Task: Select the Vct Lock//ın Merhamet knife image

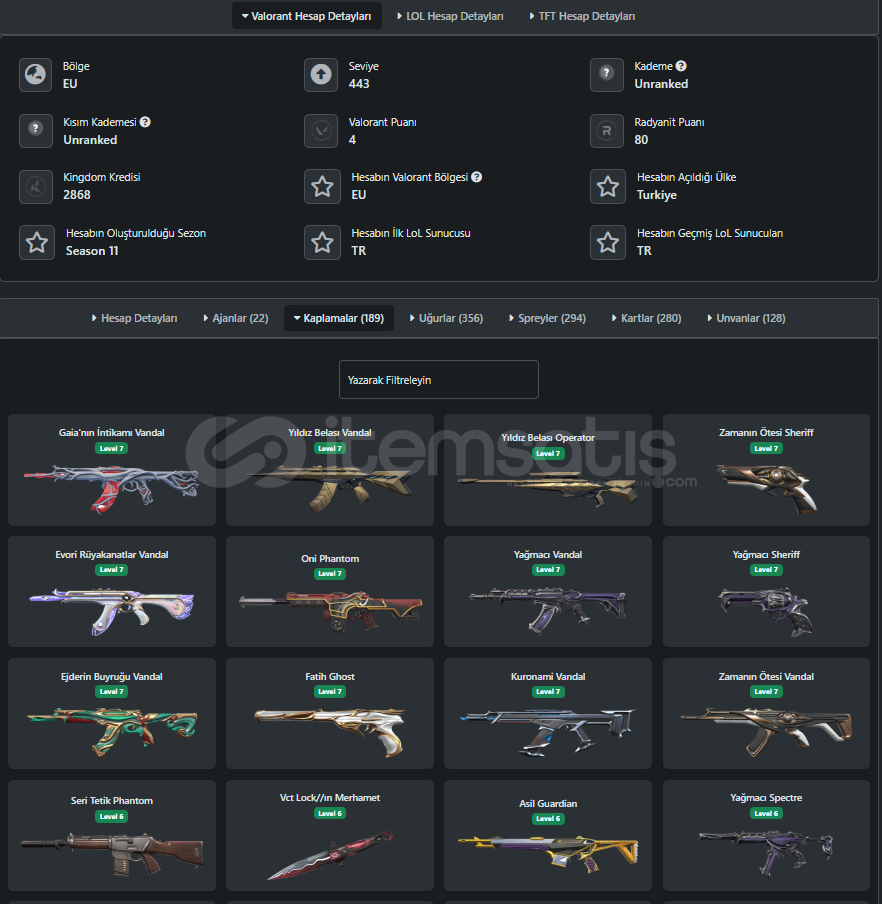Action: pyautogui.click(x=330, y=854)
